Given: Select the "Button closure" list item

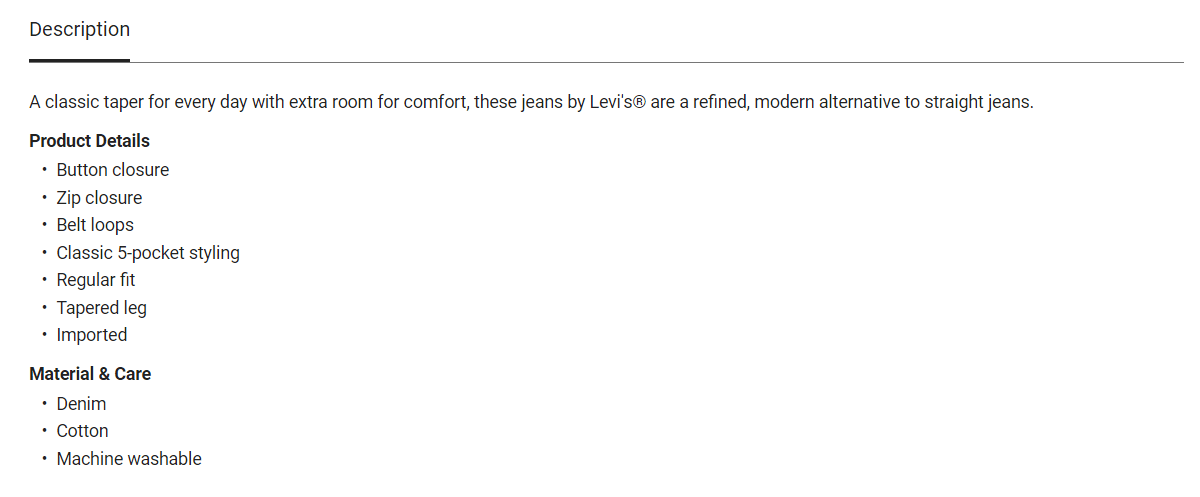Looking at the screenshot, I should (112, 170).
